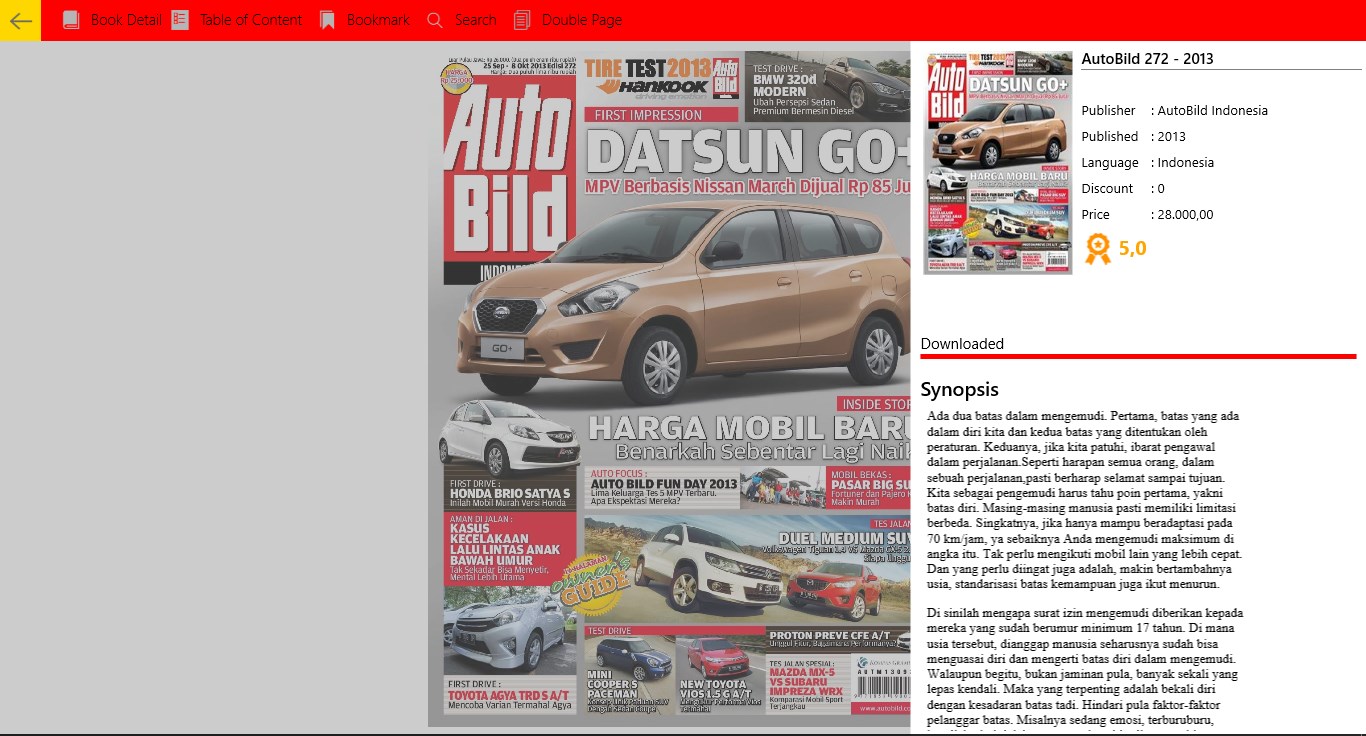1366x736 pixels.
Task: Click the DATSUN GO+ headline on cover
Action: [748, 151]
